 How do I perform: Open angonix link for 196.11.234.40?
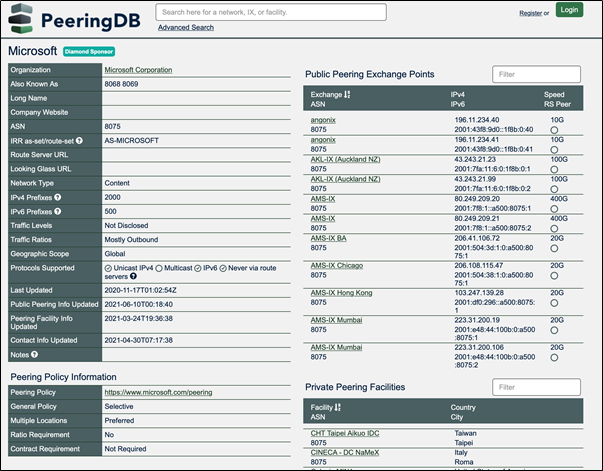(x=323, y=120)
